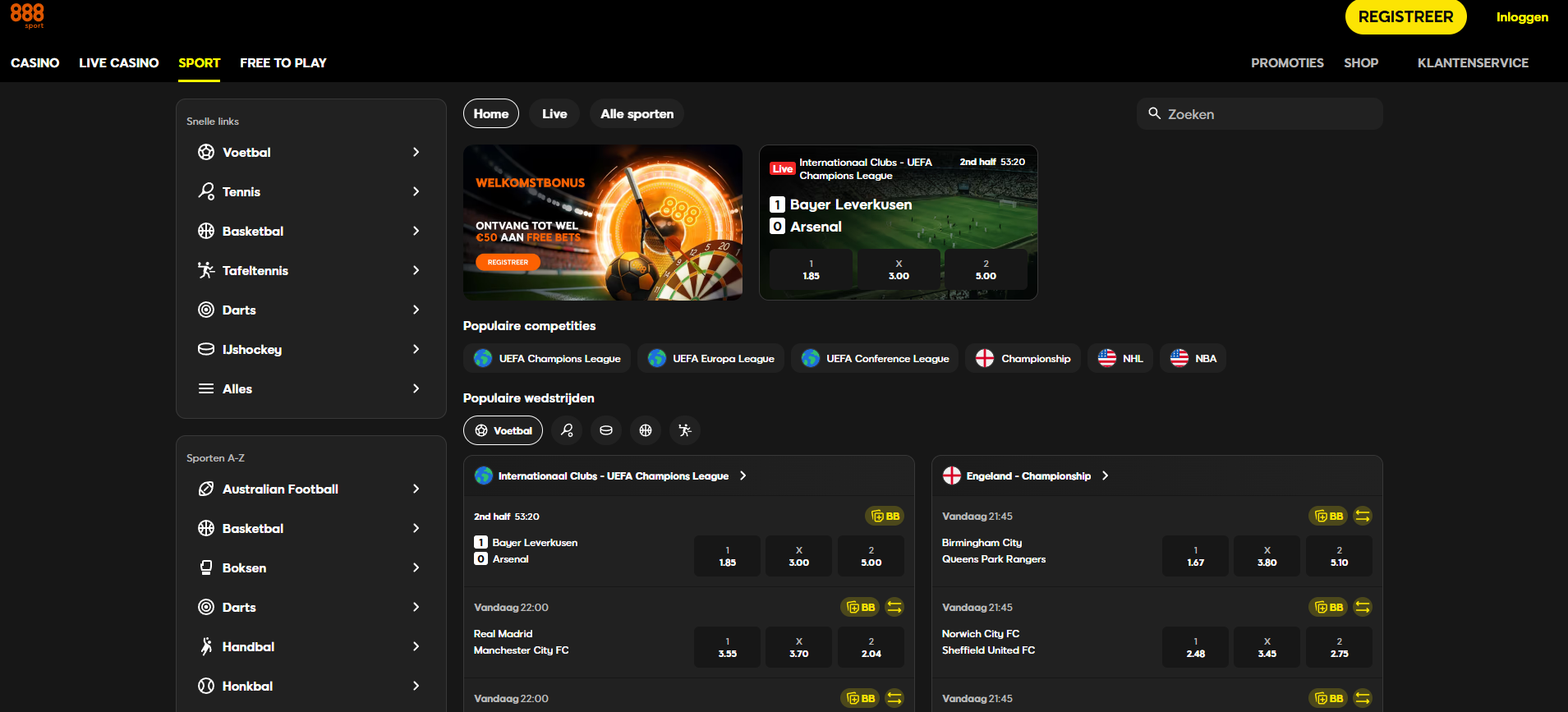
Task: Open the LIVE CASINO menu item
Action: point(119,62)
